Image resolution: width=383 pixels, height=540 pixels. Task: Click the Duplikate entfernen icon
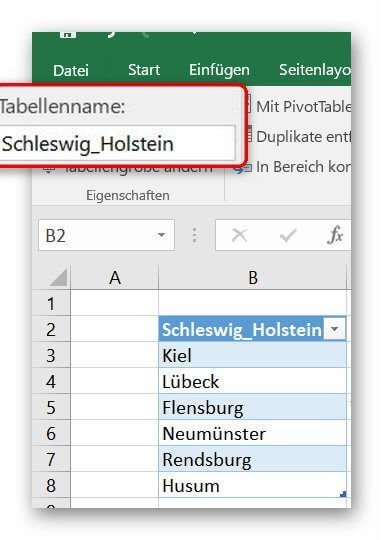click(x=248, y=136)
